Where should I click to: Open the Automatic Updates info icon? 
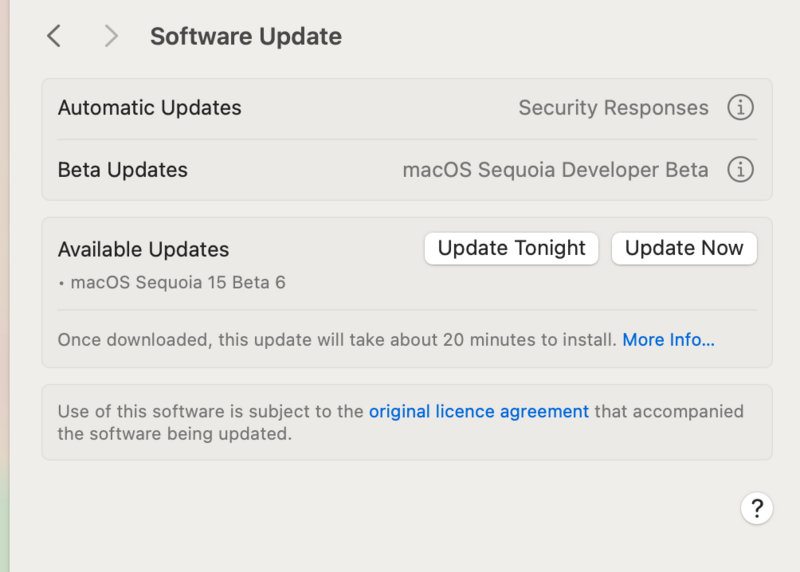[x=740, y=108]
